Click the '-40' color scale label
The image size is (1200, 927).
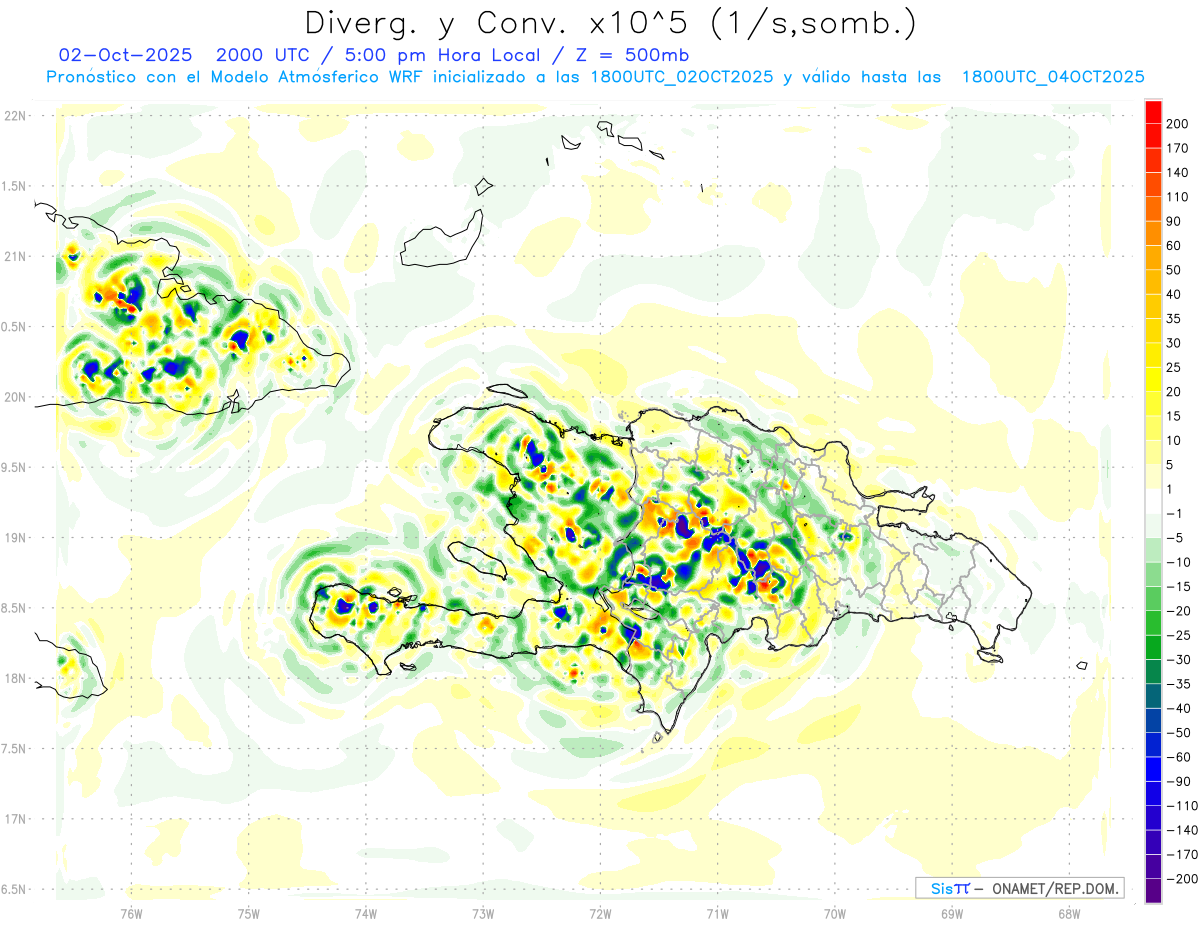[x=1178, y=709]
